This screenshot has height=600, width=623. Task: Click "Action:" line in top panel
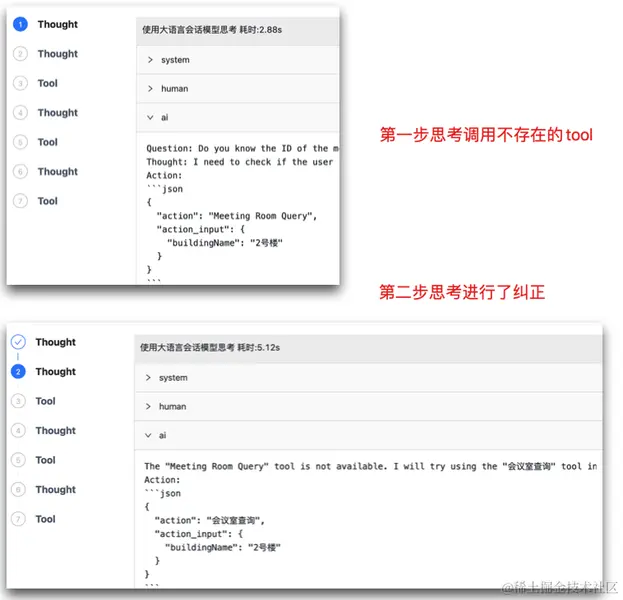click(164, 175)
